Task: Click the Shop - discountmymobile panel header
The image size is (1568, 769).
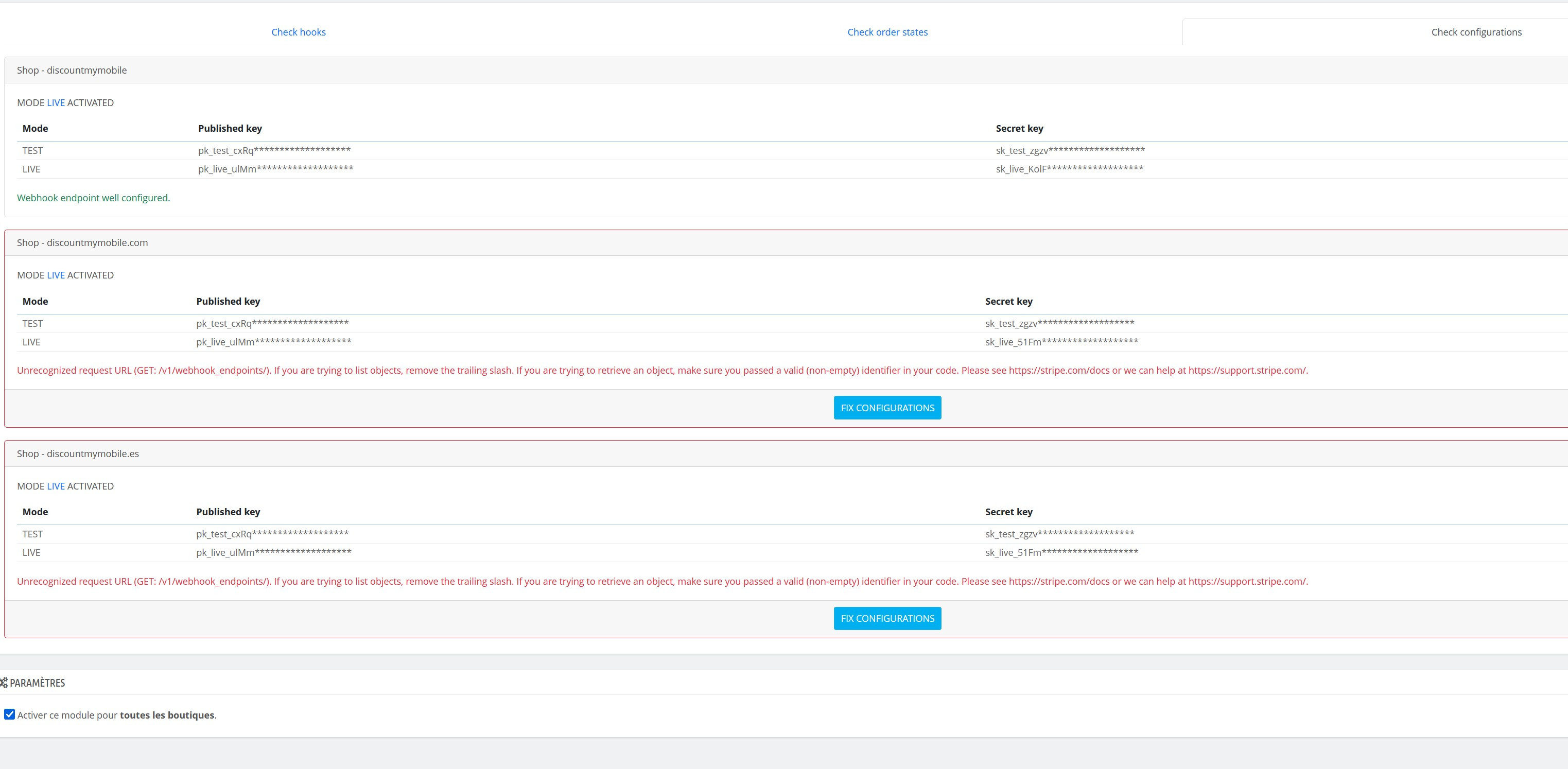Action: tap(72, 70)
